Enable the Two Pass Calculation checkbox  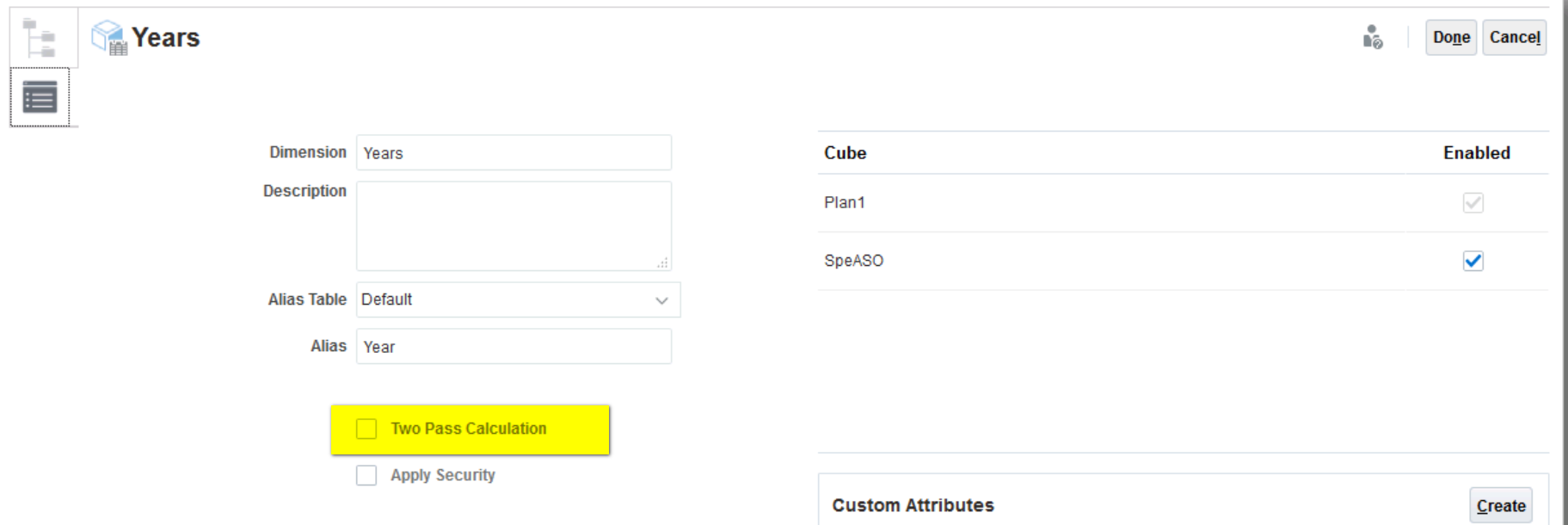tap(366, 429)
